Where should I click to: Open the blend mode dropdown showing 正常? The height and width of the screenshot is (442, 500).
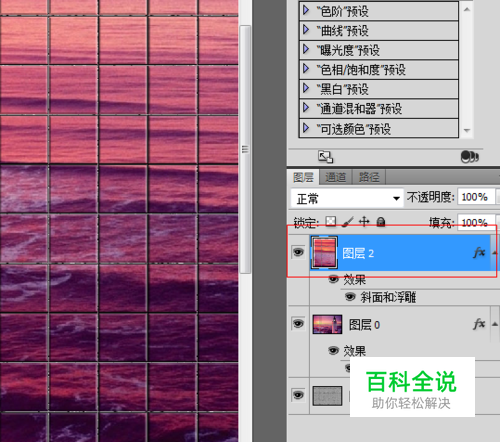[x=347, y=199]
